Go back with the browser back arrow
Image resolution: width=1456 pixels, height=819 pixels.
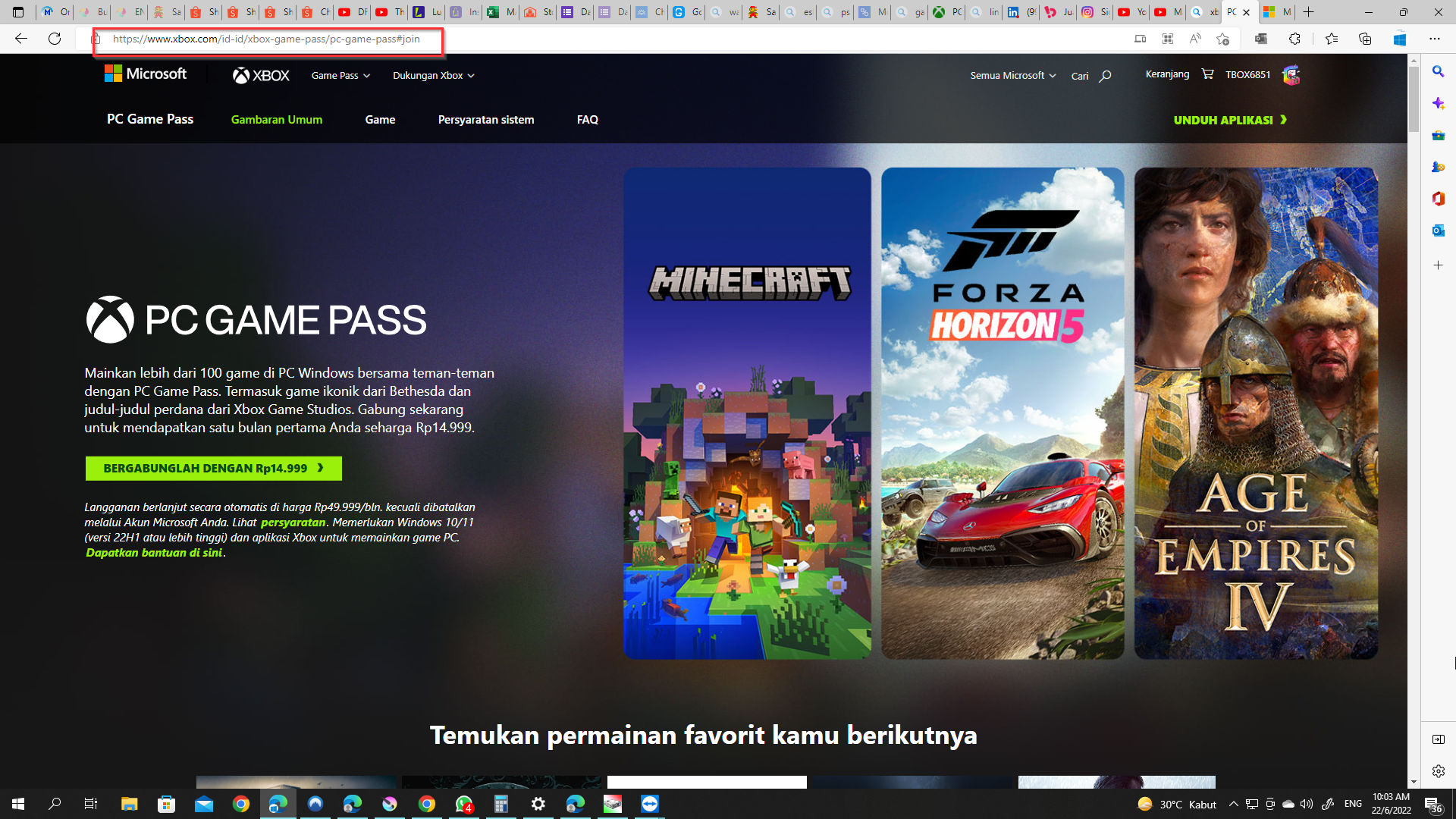pos(21,39)
